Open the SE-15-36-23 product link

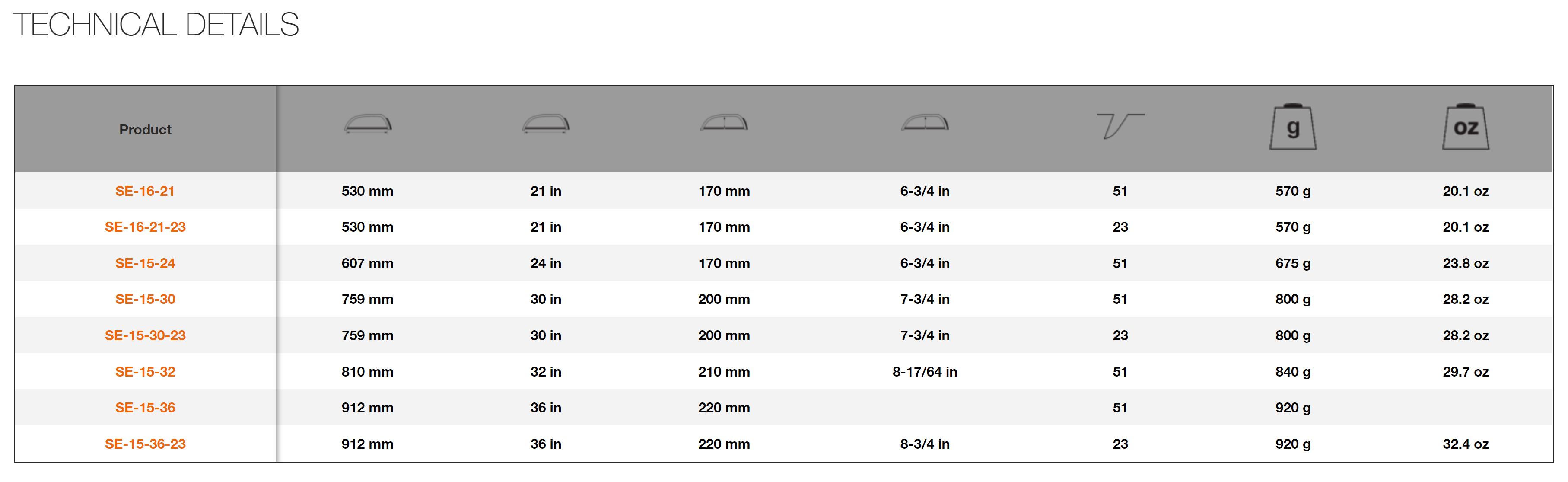[145, 444]
